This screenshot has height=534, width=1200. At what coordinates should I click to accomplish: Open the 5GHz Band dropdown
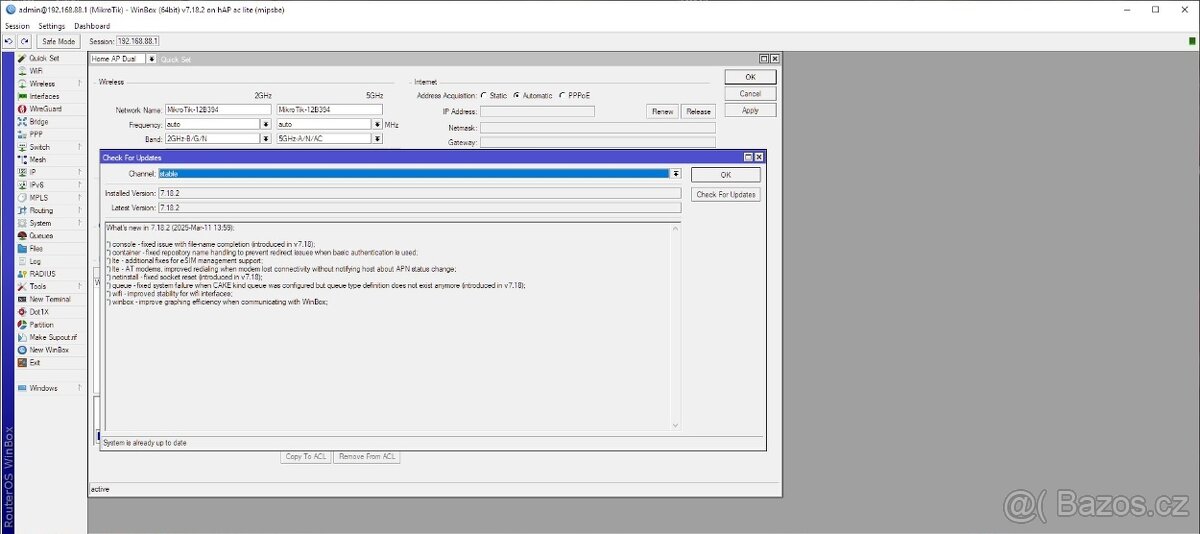point(377,139)
